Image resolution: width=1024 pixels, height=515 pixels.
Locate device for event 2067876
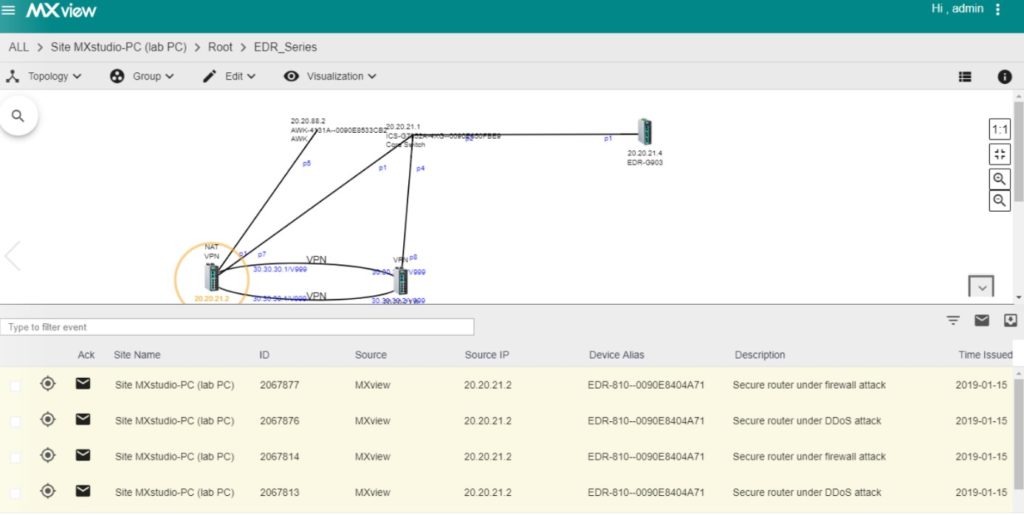48,420
